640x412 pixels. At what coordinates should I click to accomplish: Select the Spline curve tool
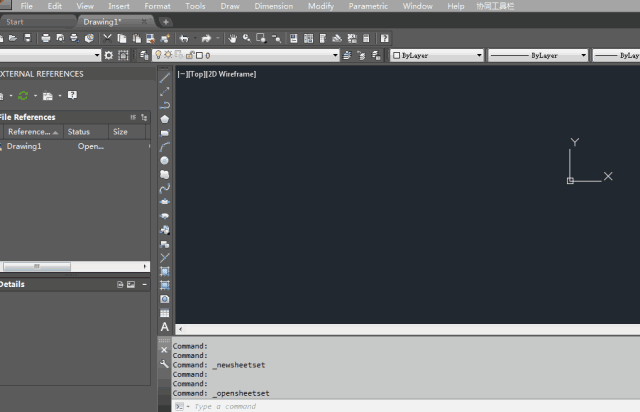pos(165,187)
